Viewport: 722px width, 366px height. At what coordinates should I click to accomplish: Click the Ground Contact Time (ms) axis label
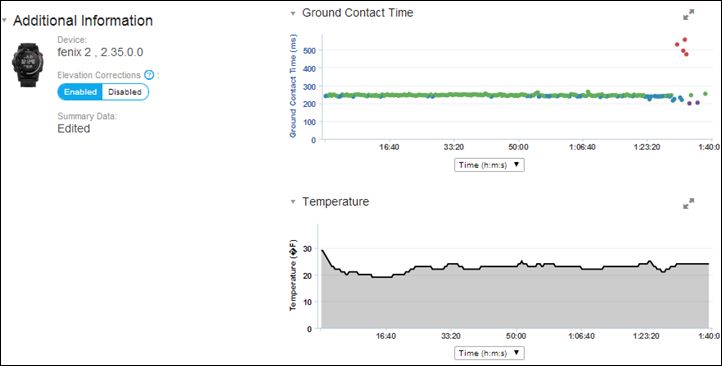[293, 86]
